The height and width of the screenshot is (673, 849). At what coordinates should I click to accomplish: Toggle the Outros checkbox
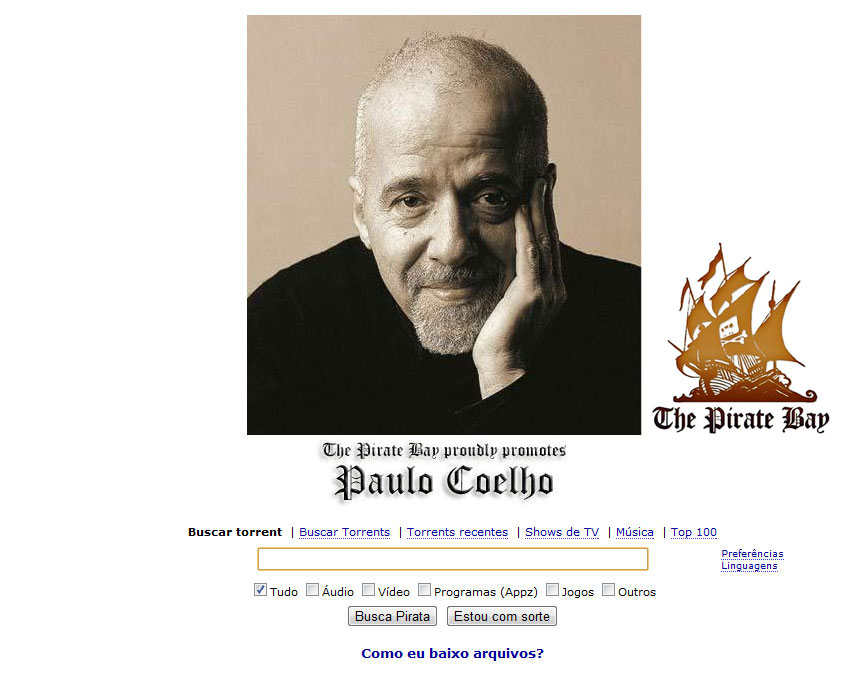609,590
